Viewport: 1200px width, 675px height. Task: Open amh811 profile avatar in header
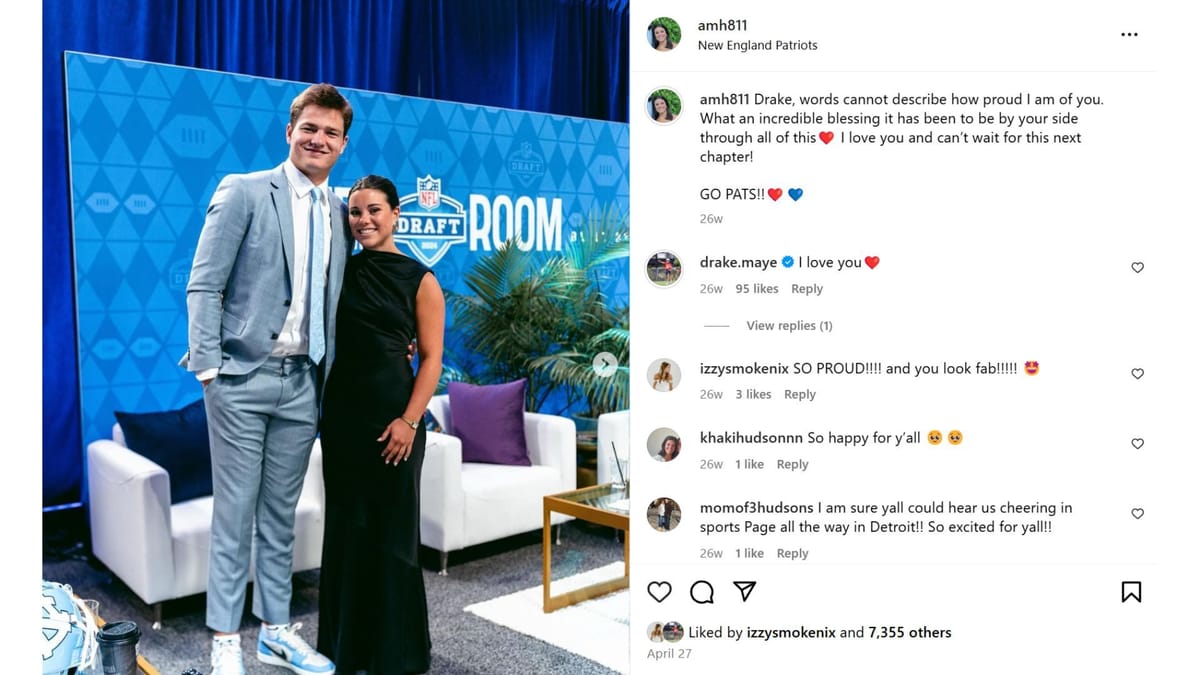coord(664,34)
